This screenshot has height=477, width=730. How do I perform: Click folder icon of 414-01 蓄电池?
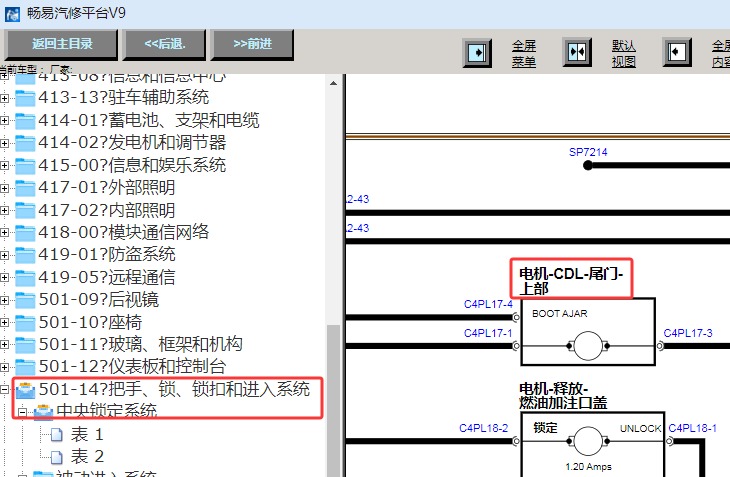(x=25, y=121)
